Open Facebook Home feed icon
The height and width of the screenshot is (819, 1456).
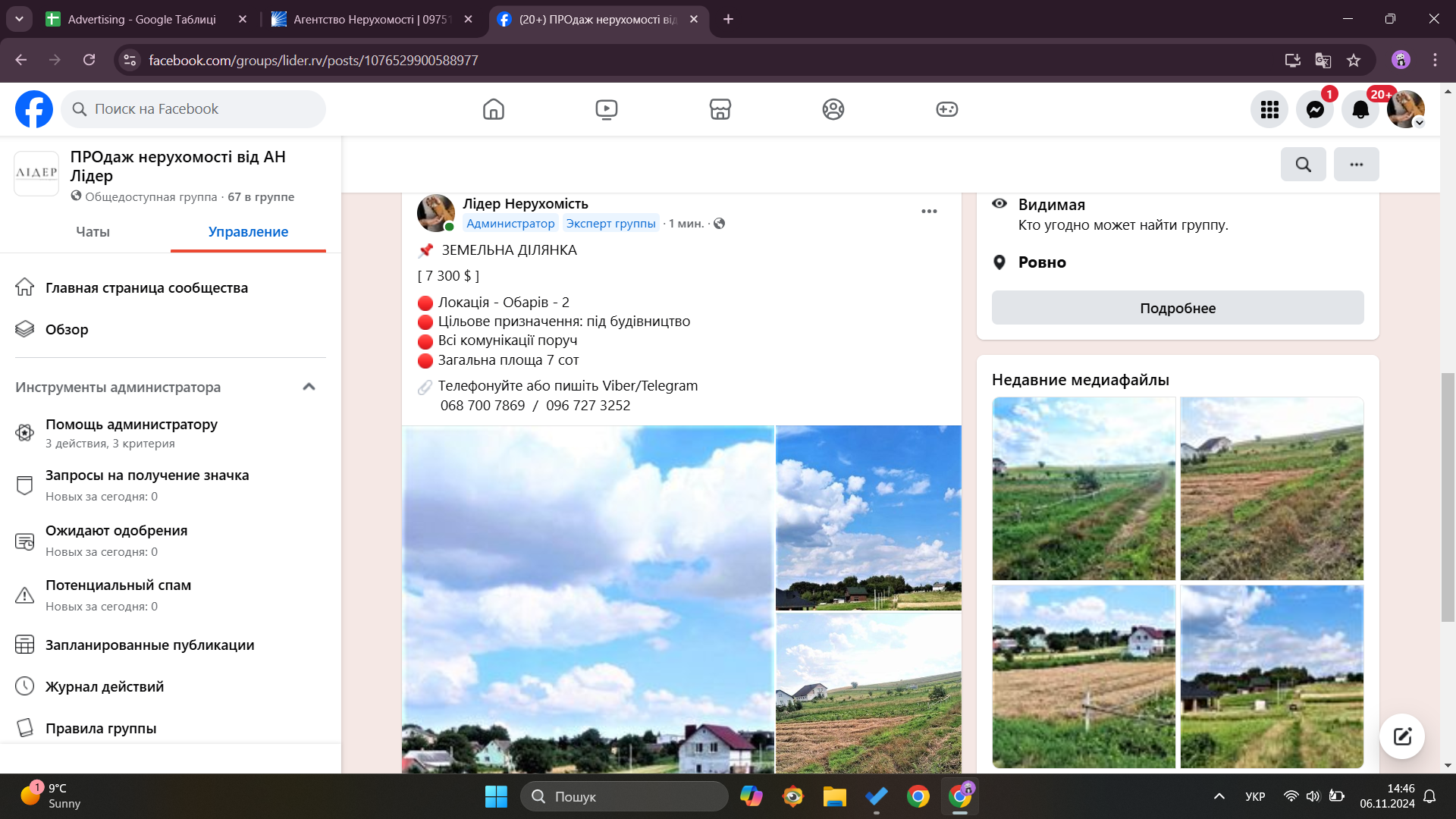point(493,109)
